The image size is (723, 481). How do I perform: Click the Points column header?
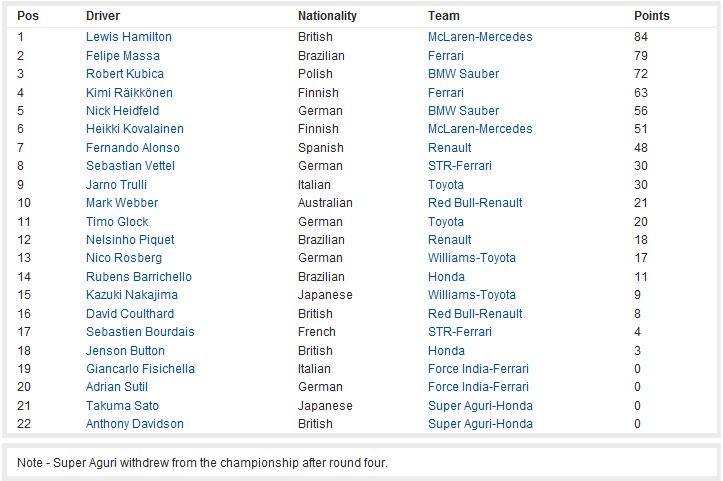point(652,16)
